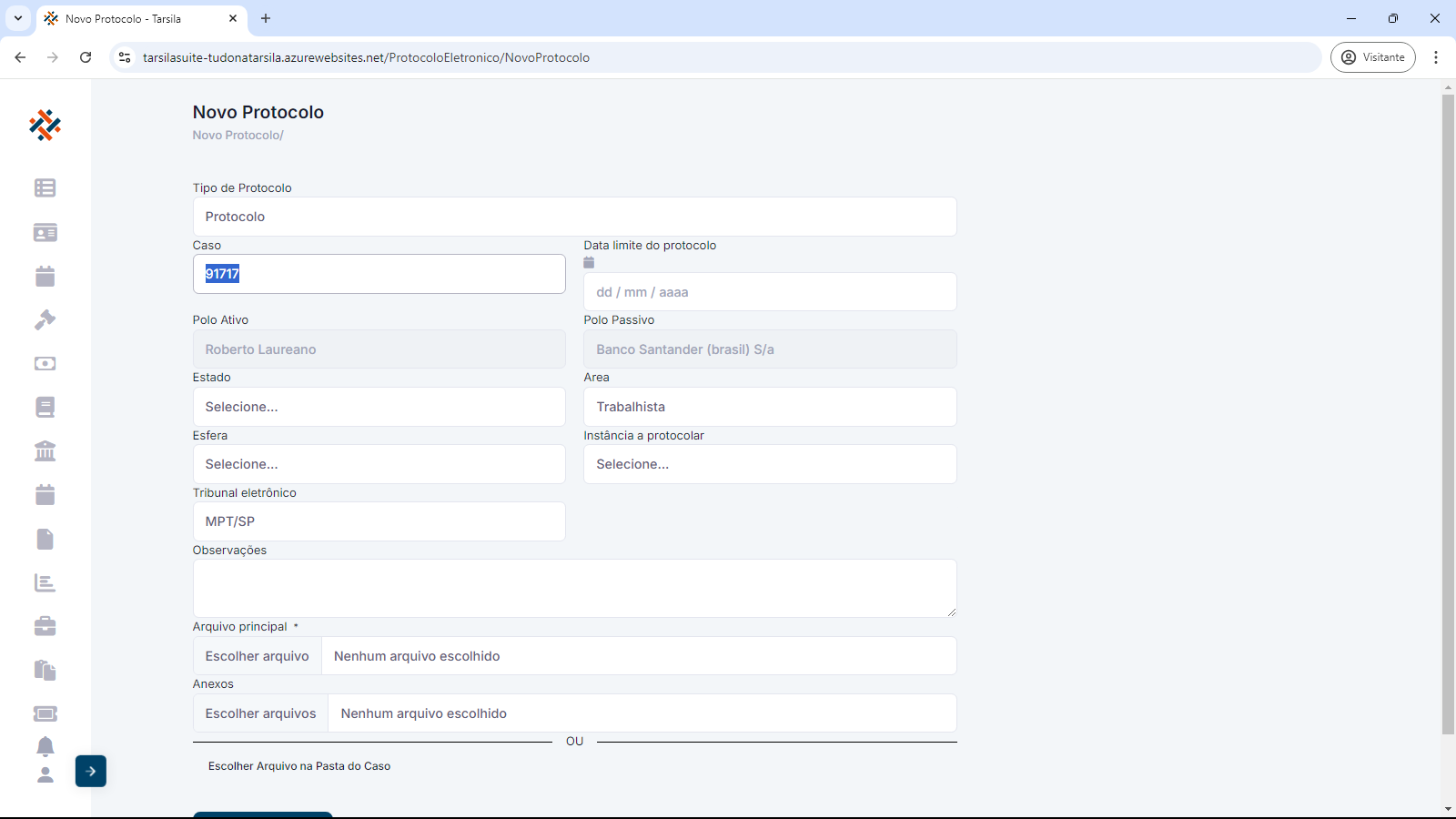Click into the Observações text area

point(574,588)
